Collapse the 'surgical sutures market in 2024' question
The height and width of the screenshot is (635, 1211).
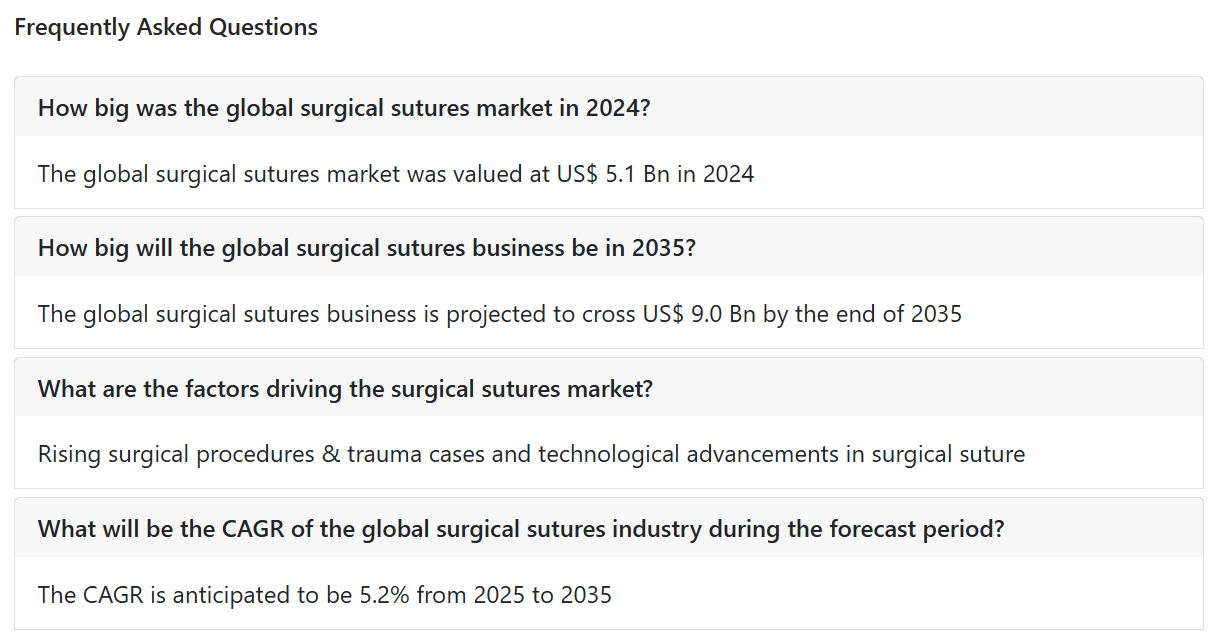608,107
